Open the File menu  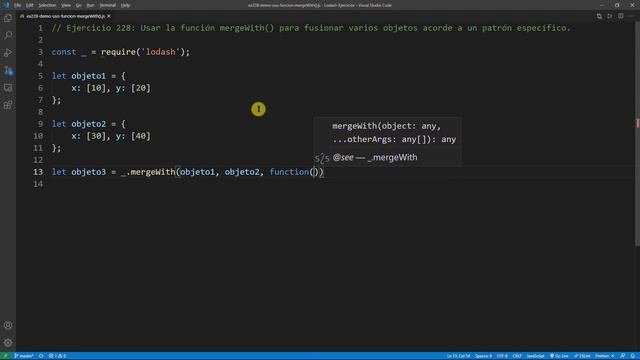[17, 5]
